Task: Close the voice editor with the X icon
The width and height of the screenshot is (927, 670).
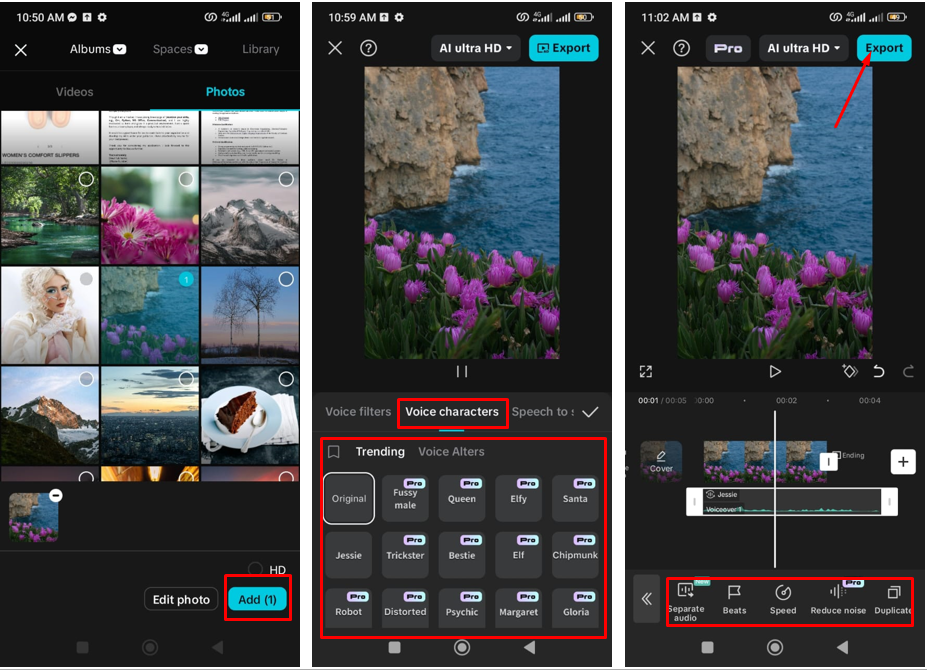Action: [x=335, y=48]
